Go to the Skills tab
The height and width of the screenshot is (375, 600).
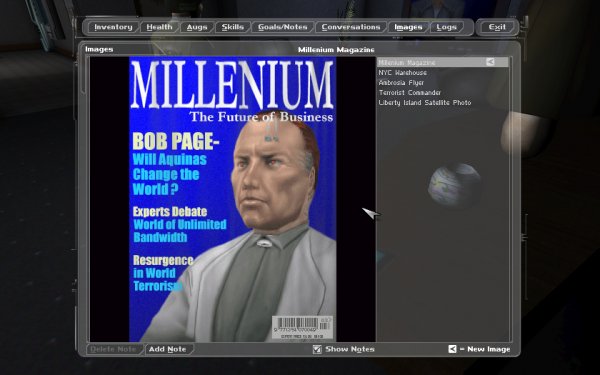(232, 27)
